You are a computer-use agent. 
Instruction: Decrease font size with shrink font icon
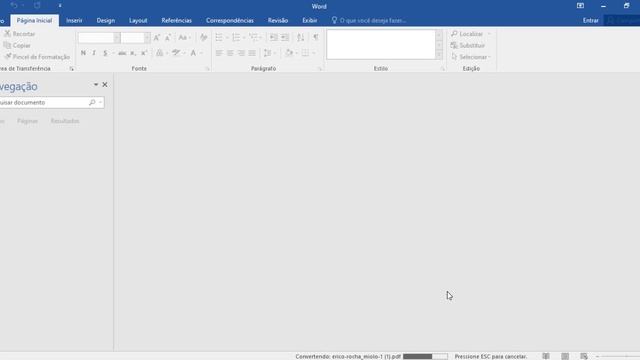click(168, 38)
